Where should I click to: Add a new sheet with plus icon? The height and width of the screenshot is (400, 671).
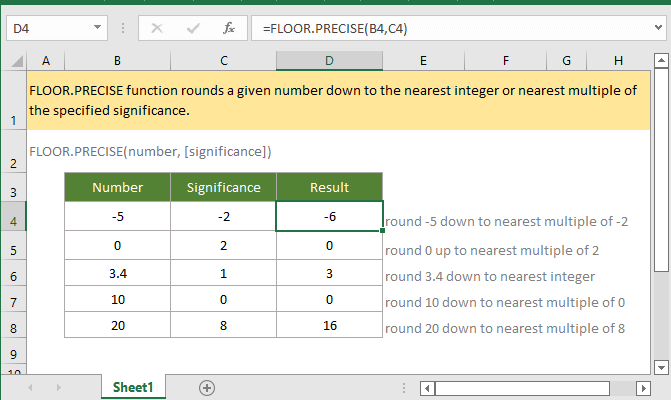(207, 387)
